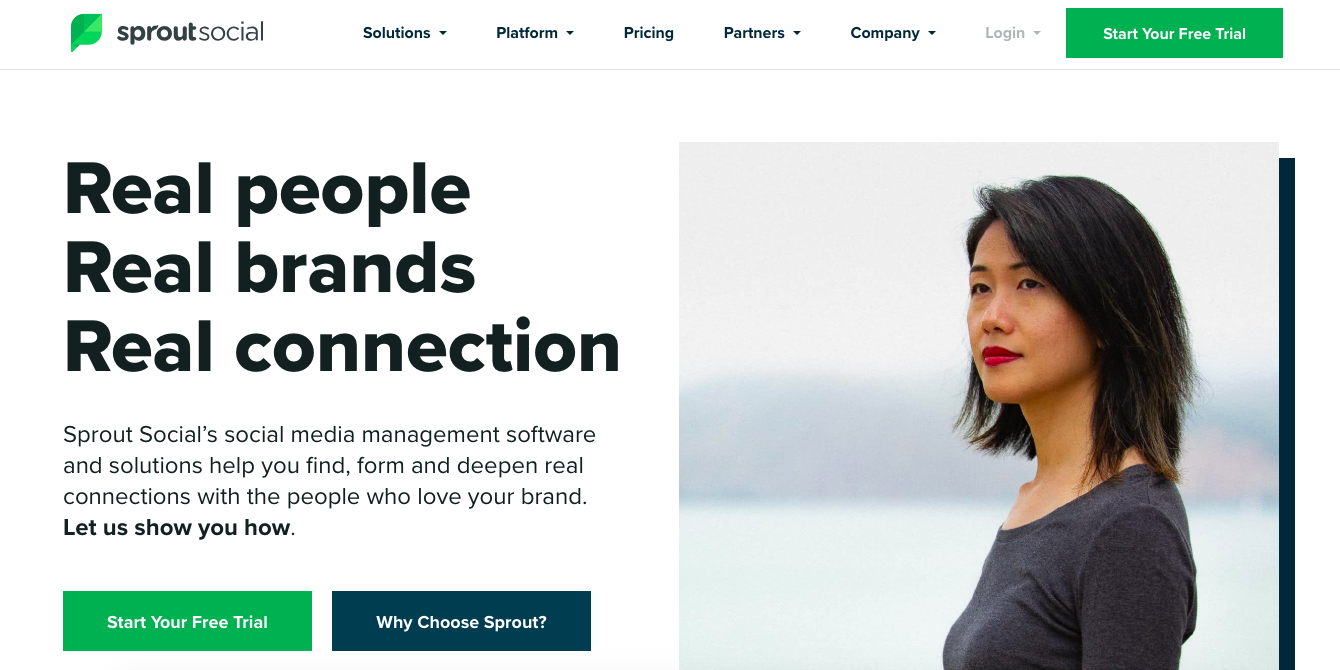Click Start Your Free Trial below the paragraph
This screenshot has height=670, width=1340.
pos(187,621)
